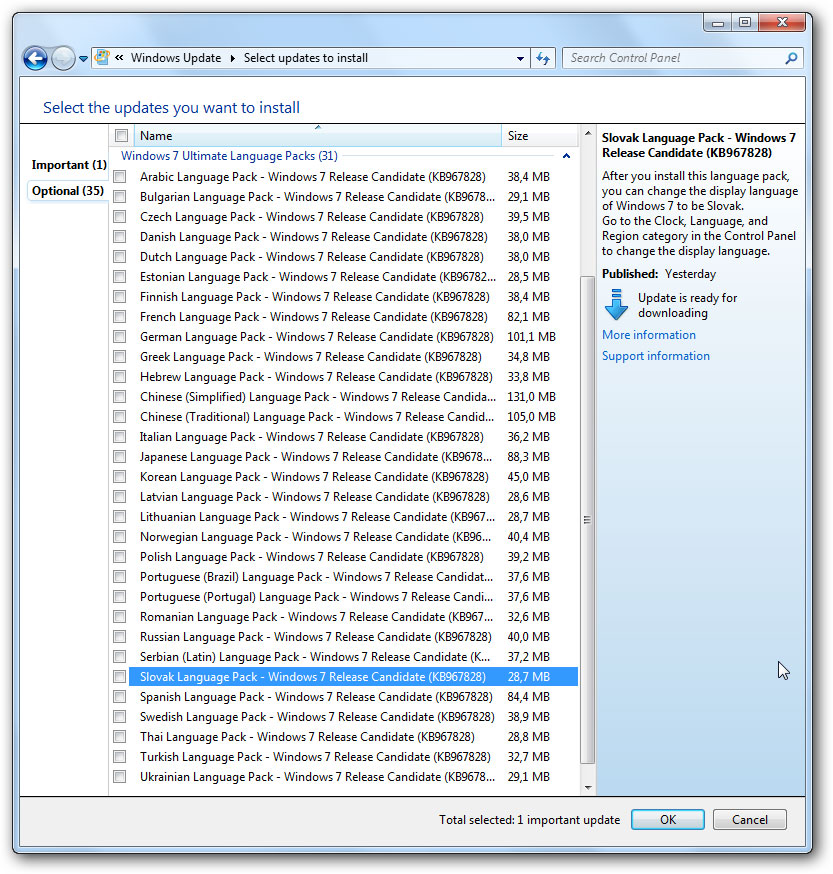Open the More information link
This screenshot has width=833, height=874.
click(x=649, y=335)
